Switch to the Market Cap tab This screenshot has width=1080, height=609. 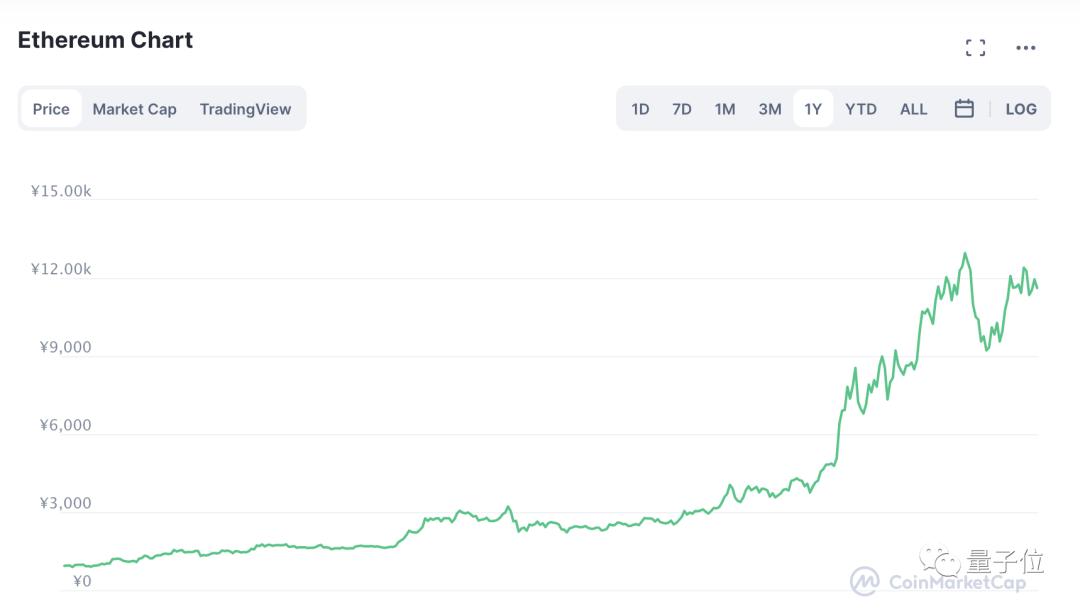(x=134, y=109)
